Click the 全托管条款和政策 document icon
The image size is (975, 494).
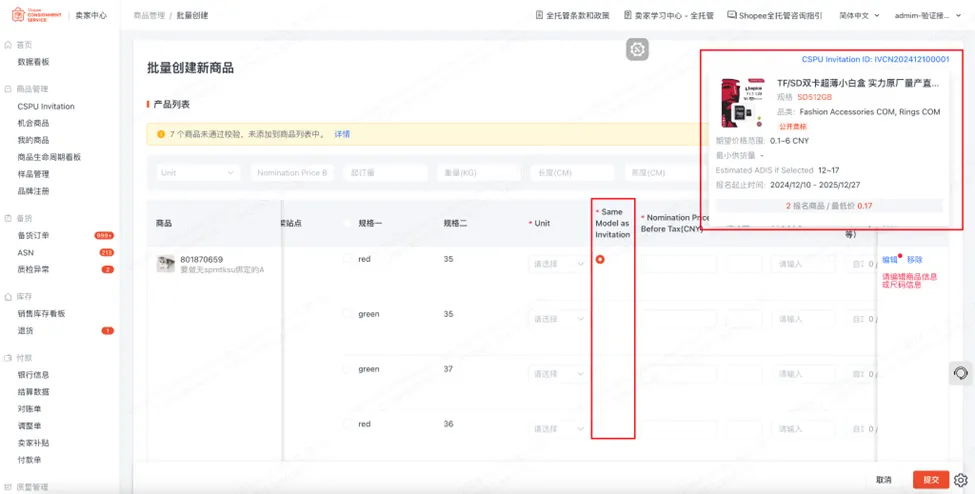point(539,16)
